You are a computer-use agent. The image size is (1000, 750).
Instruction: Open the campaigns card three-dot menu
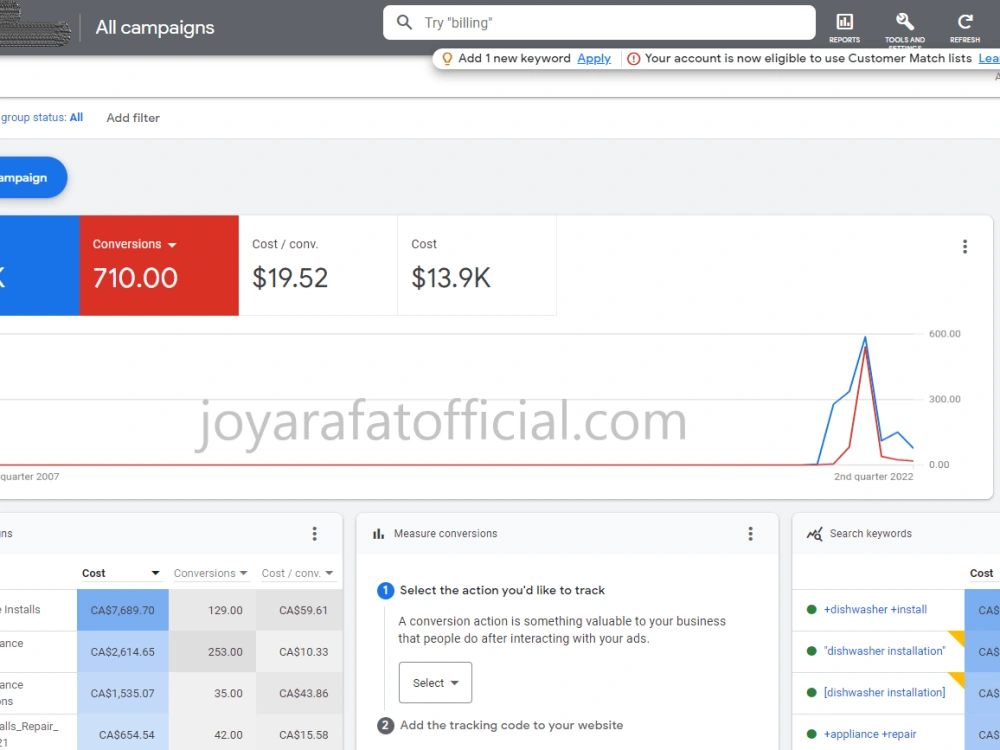pos(314,534)
